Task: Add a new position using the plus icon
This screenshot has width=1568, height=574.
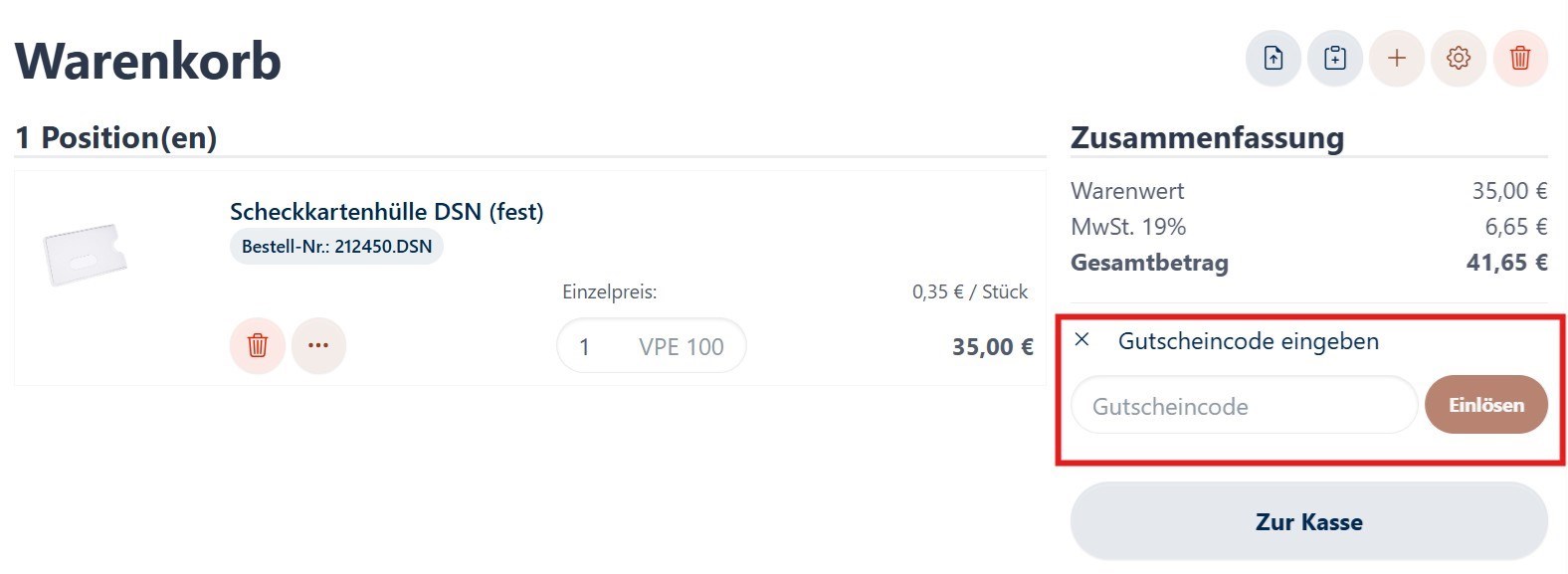Action: click(x=1396, y=59)
